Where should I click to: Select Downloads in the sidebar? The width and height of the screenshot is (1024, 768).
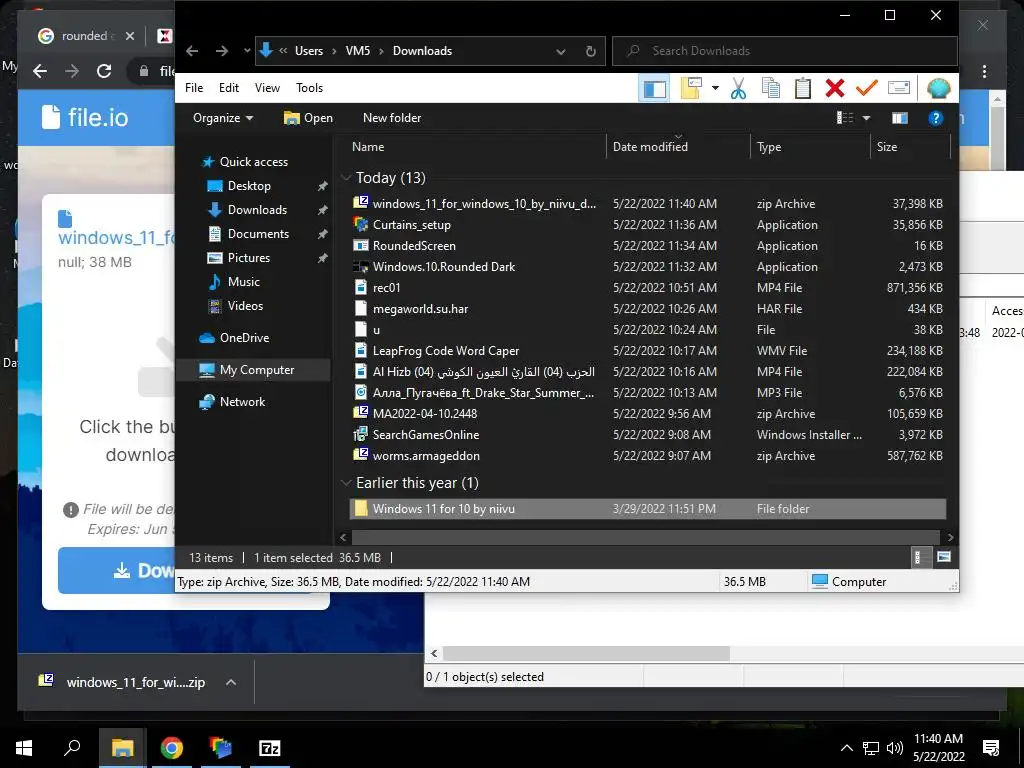coord(257,210)
